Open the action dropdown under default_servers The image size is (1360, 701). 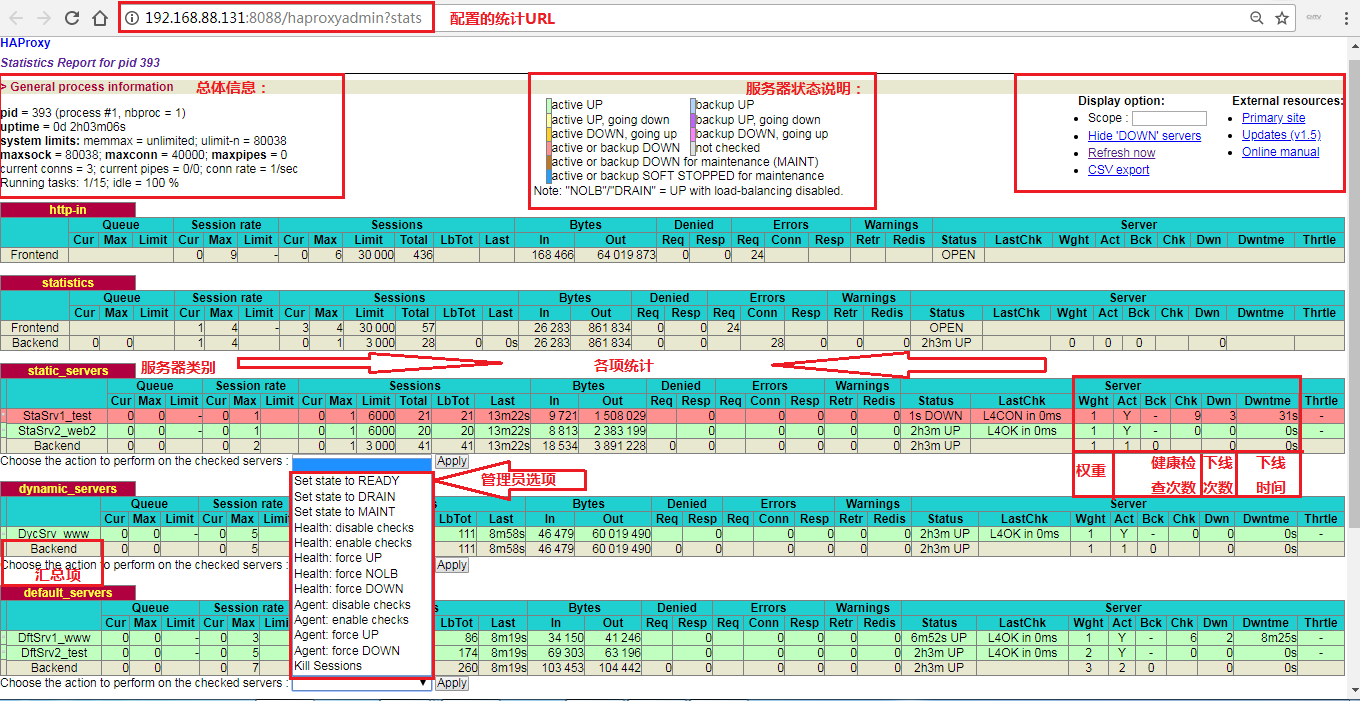[x=361, y=683]
